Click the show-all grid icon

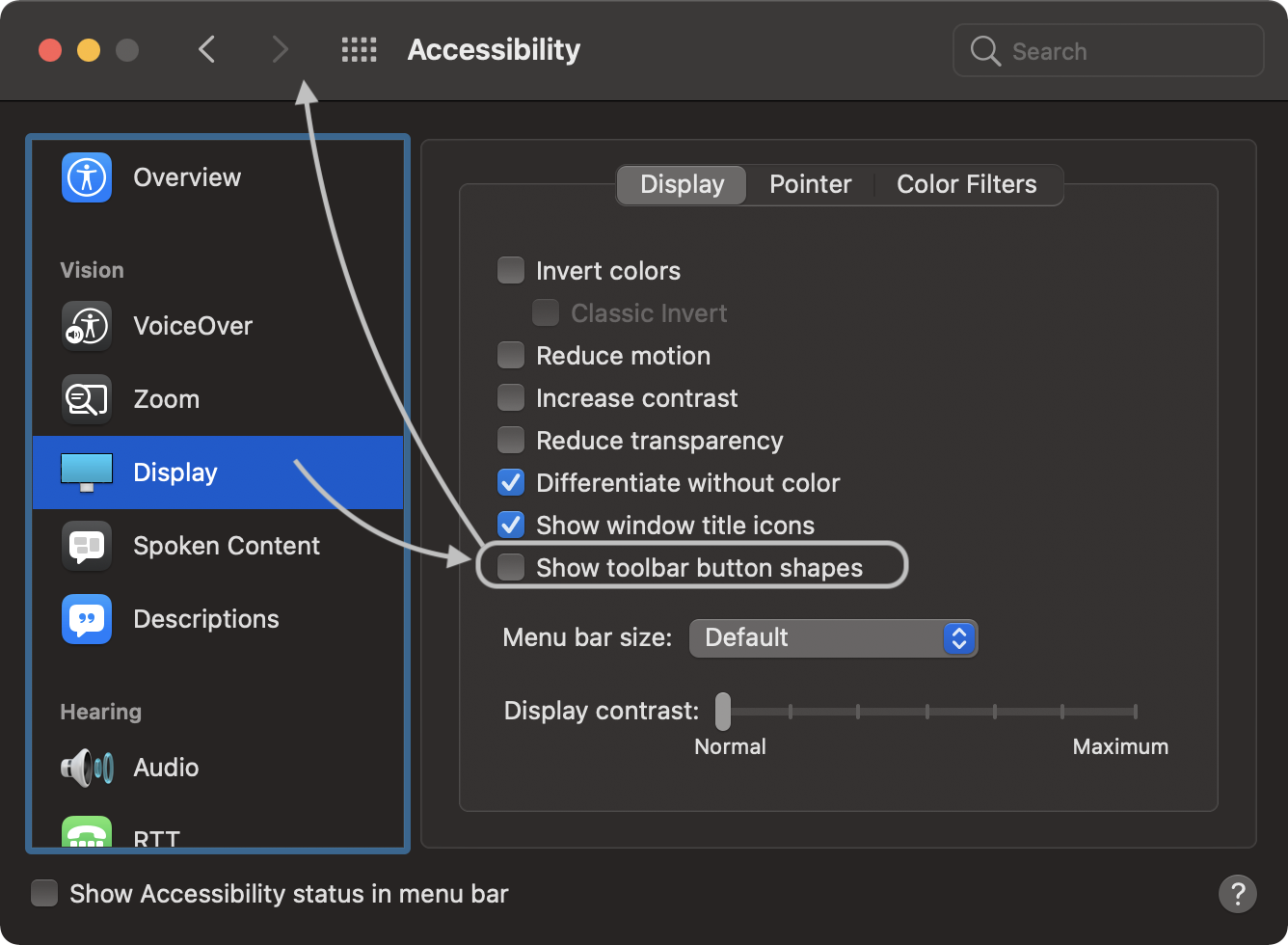tap(360, 50)
